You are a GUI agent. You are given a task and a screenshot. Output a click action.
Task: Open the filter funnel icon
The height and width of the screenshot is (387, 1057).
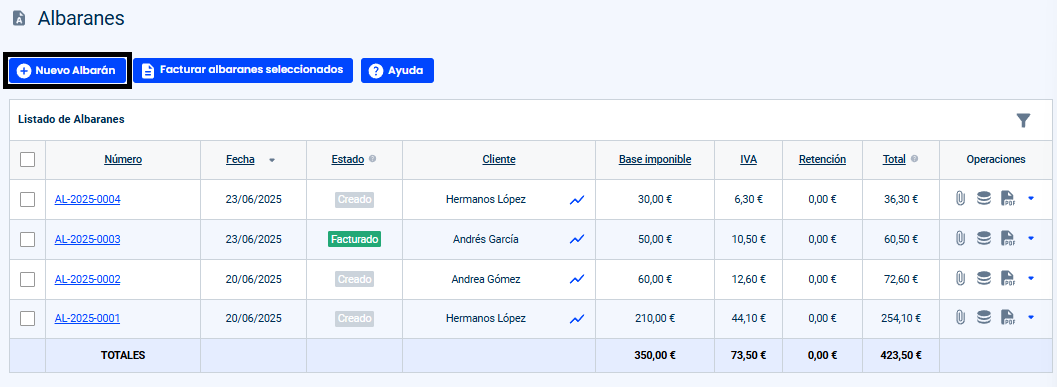[x=1023, y=121]
